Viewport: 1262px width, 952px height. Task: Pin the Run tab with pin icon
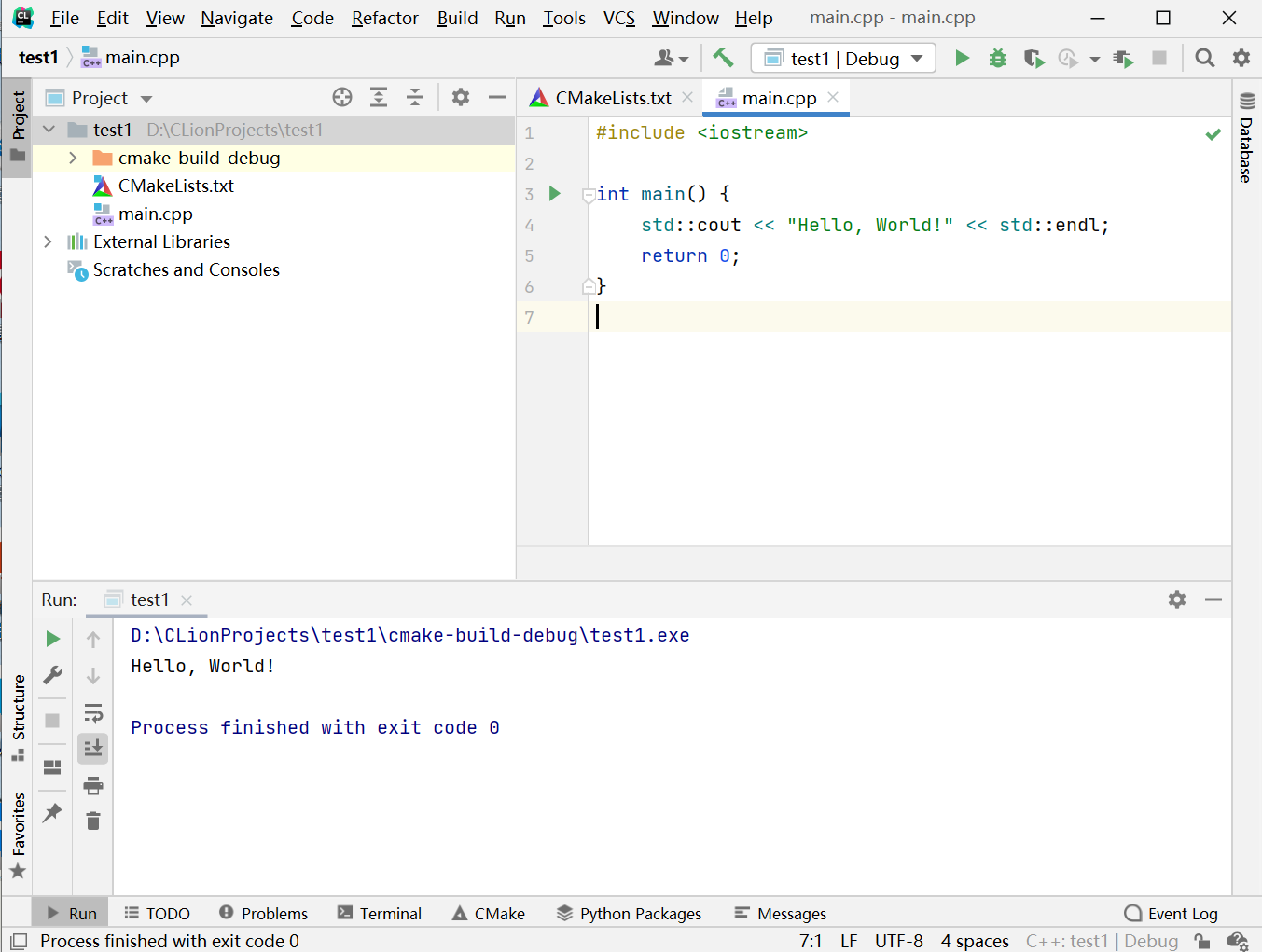(53, 812)
